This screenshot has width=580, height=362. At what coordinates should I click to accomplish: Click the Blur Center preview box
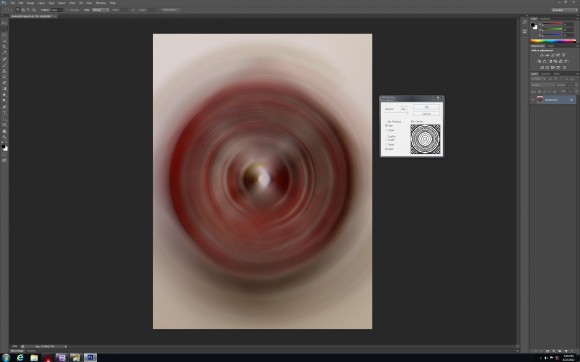click(425, 139)
